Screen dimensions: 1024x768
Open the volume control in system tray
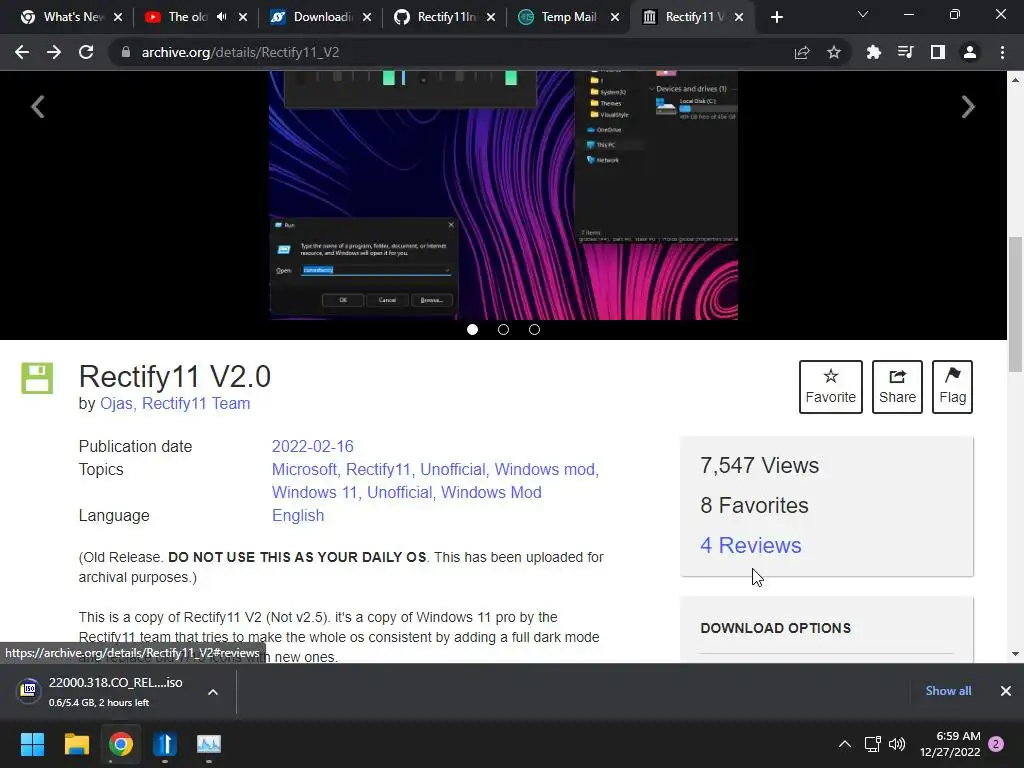coord(897,744)
